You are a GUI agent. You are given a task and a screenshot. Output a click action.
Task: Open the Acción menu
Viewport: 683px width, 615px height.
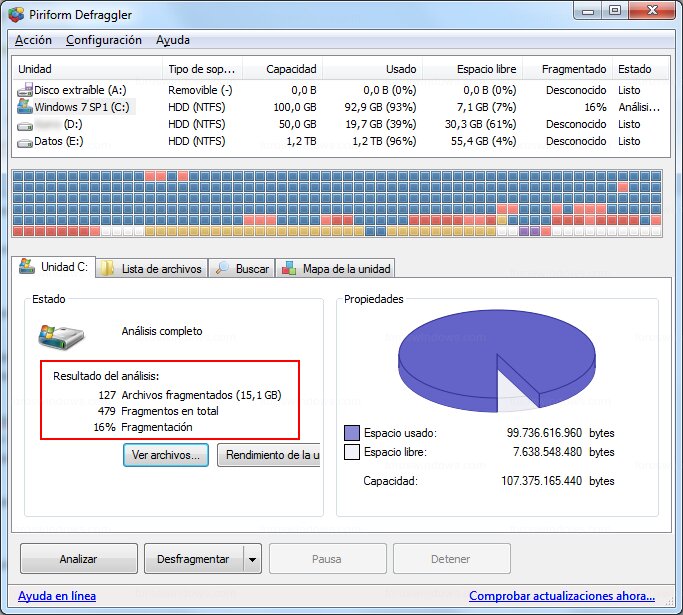click(33, 40)
